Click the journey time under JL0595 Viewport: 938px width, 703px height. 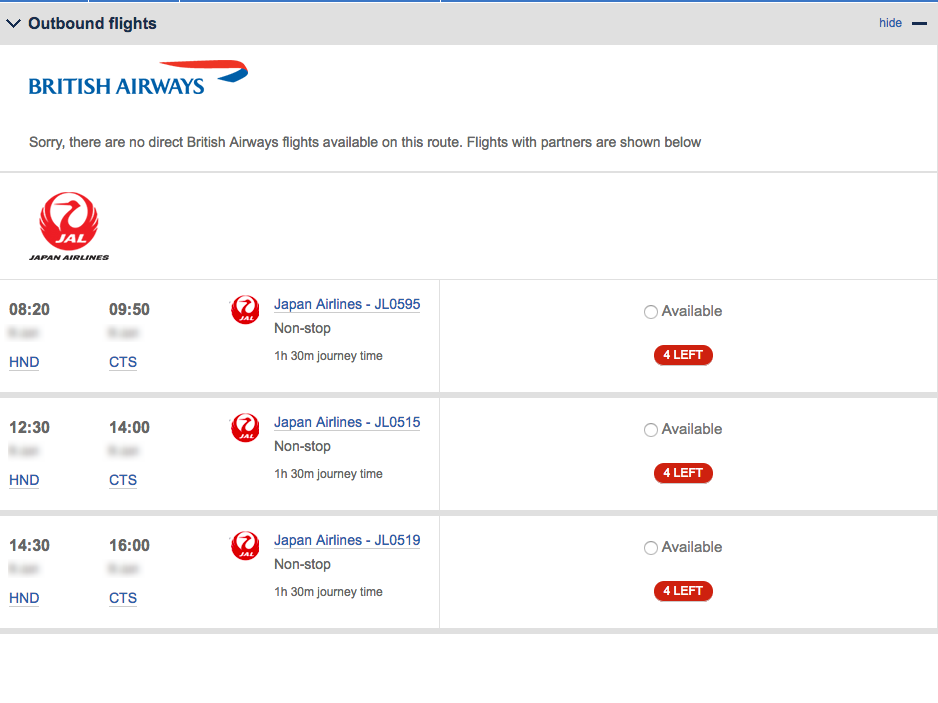pos(328,356)
